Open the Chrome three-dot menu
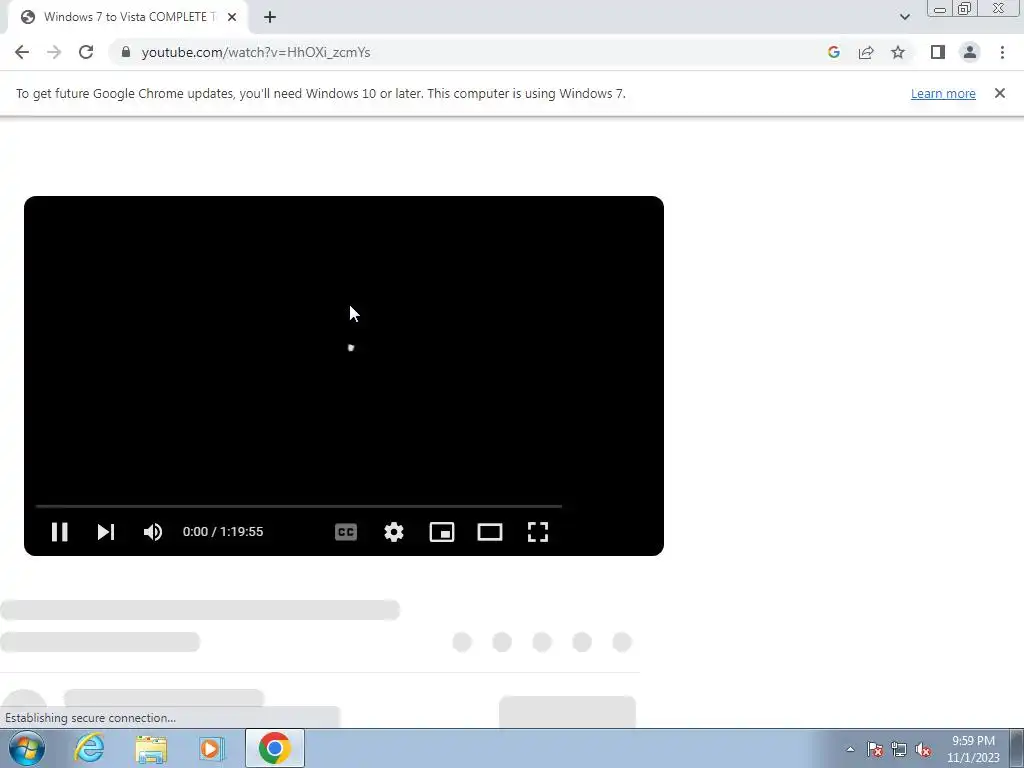Screen dimensions: 1024x768 [1002, 52]
